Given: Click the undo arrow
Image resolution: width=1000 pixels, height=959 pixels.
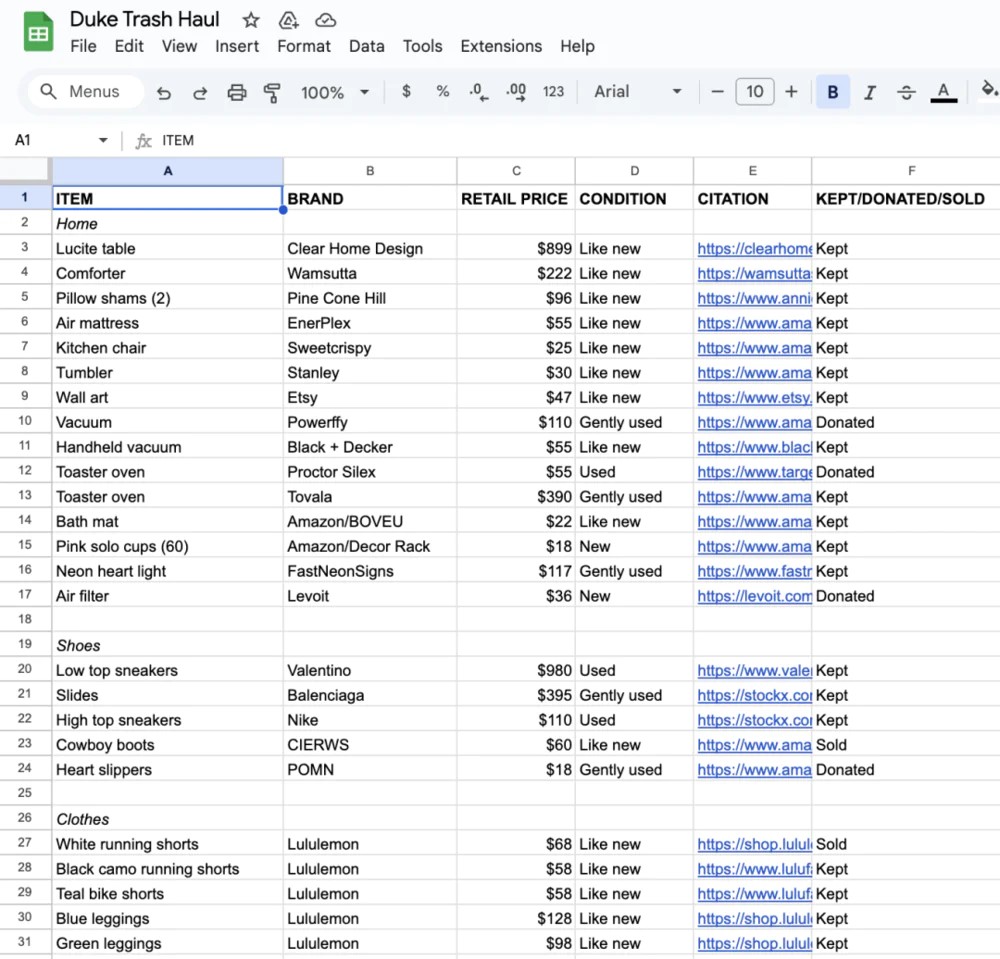Looking at the screenshot, I should [164, 92].
